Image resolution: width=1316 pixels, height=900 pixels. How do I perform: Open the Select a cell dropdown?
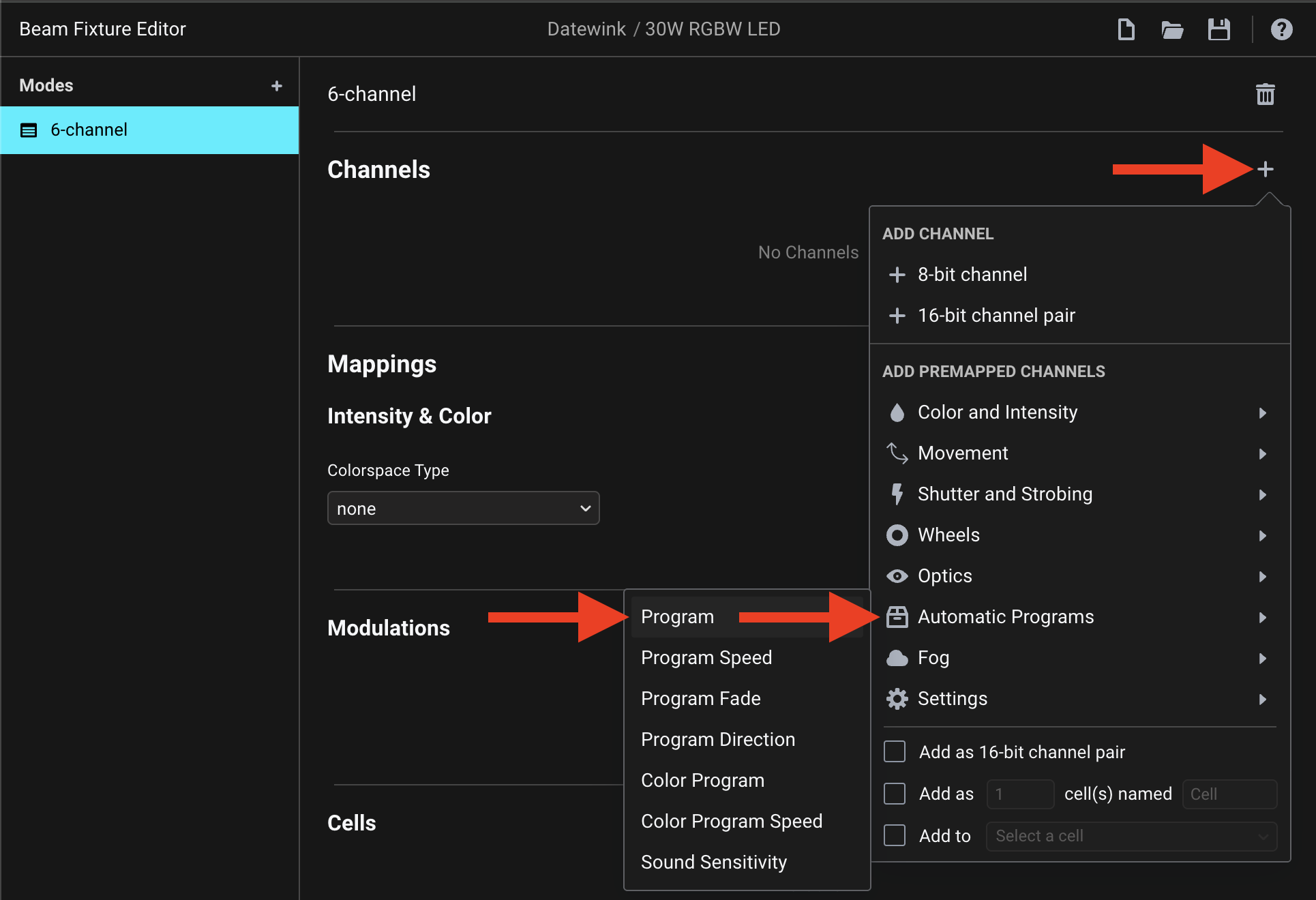(x=1131, y=836)
